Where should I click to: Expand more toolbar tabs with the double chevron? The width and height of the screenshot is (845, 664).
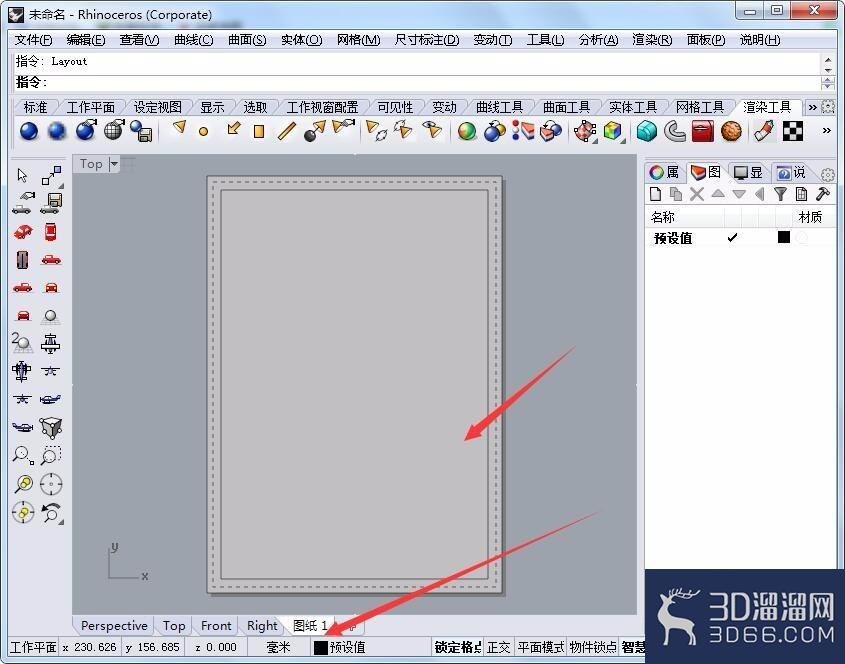pyautogui.click(x=812, y=107)
